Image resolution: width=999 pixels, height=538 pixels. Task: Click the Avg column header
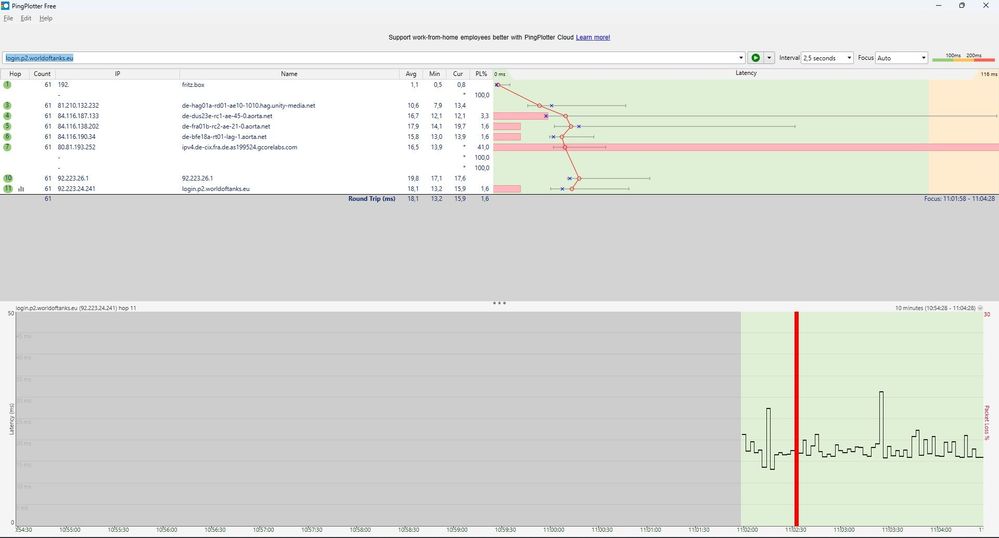click(x=411, y=74)
